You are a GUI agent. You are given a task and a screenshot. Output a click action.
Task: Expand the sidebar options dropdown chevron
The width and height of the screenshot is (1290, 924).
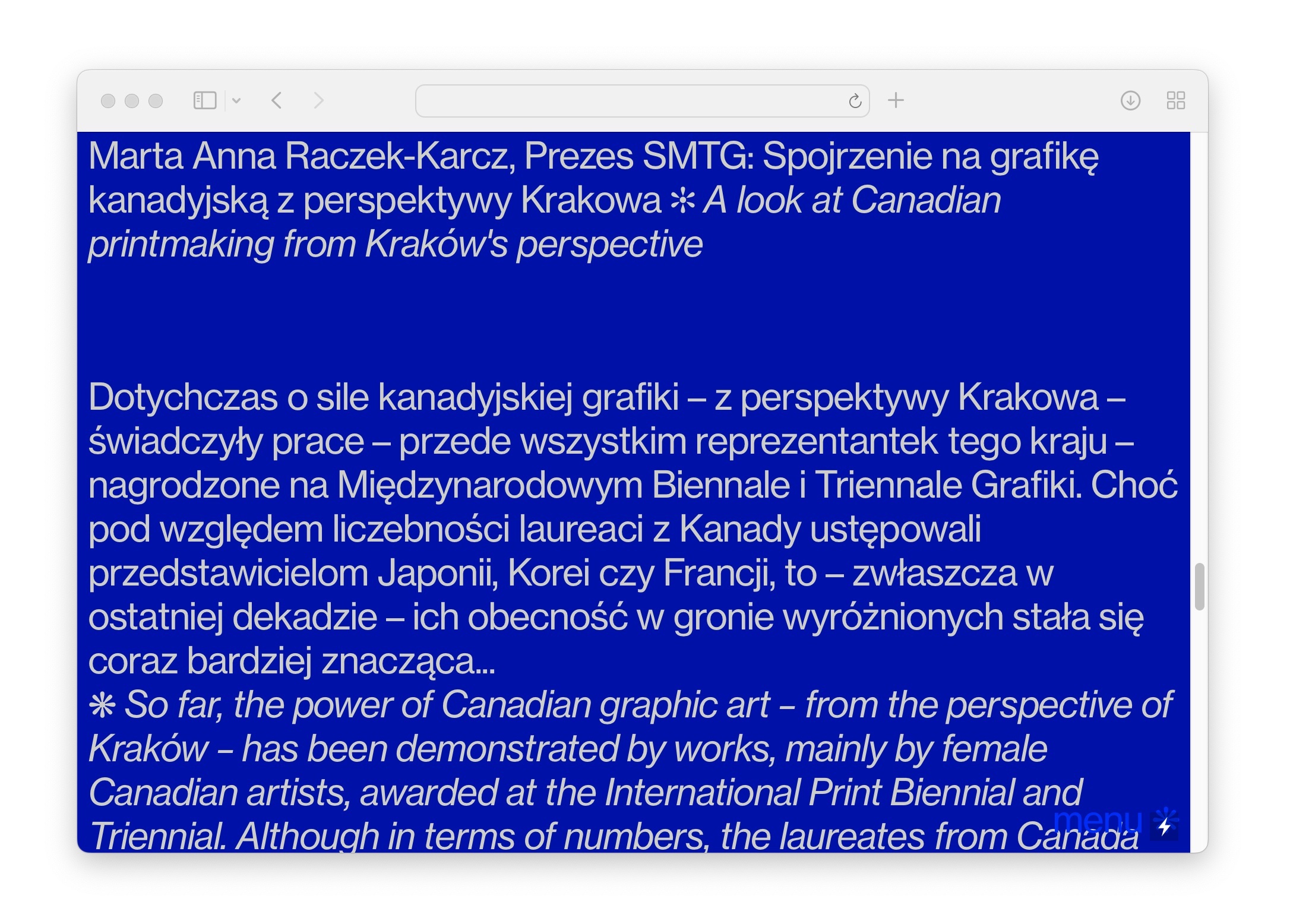coord(236,100)
